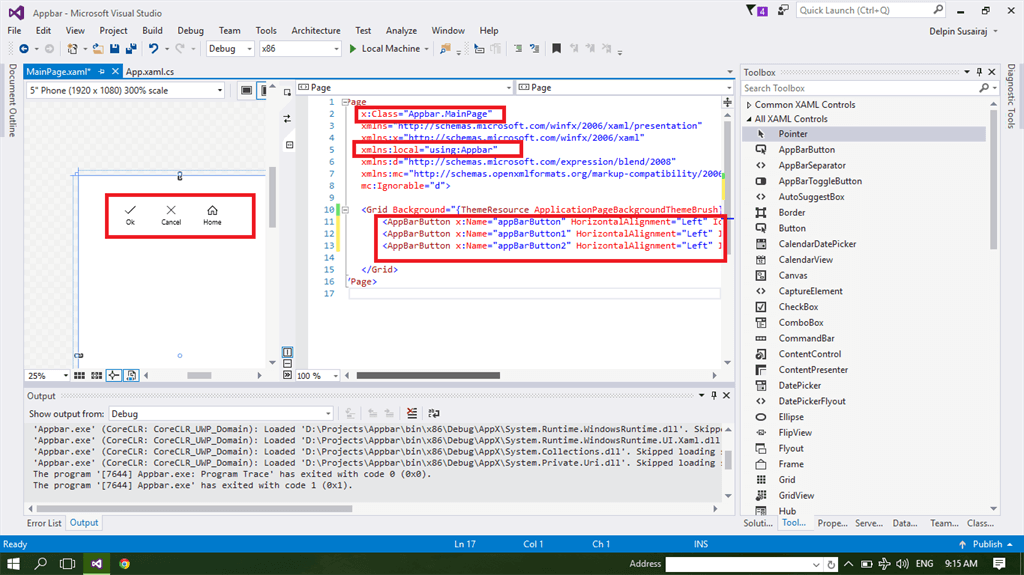The image size is (1024, 575).
Task: Pin the Toolbox panel with the pushpin icon
Action: click(x=979, y=72)
